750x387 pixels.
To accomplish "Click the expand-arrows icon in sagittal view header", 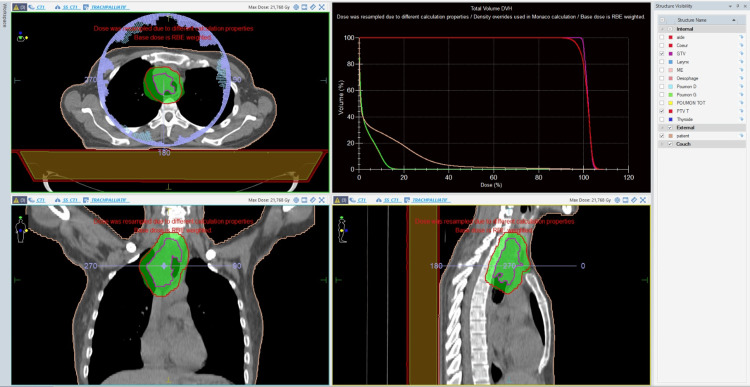I will [643, 200].
